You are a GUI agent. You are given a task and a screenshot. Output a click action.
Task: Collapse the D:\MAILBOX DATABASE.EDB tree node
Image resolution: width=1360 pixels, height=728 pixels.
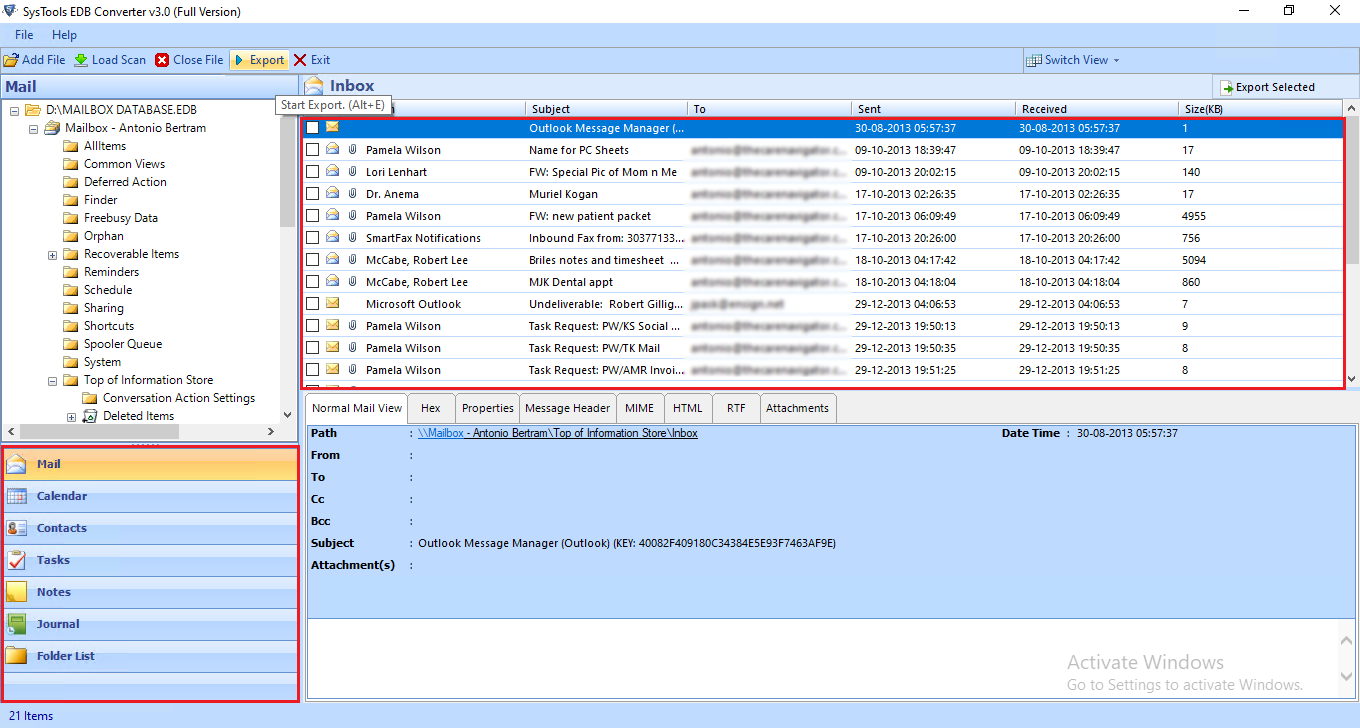click(14, 110)
